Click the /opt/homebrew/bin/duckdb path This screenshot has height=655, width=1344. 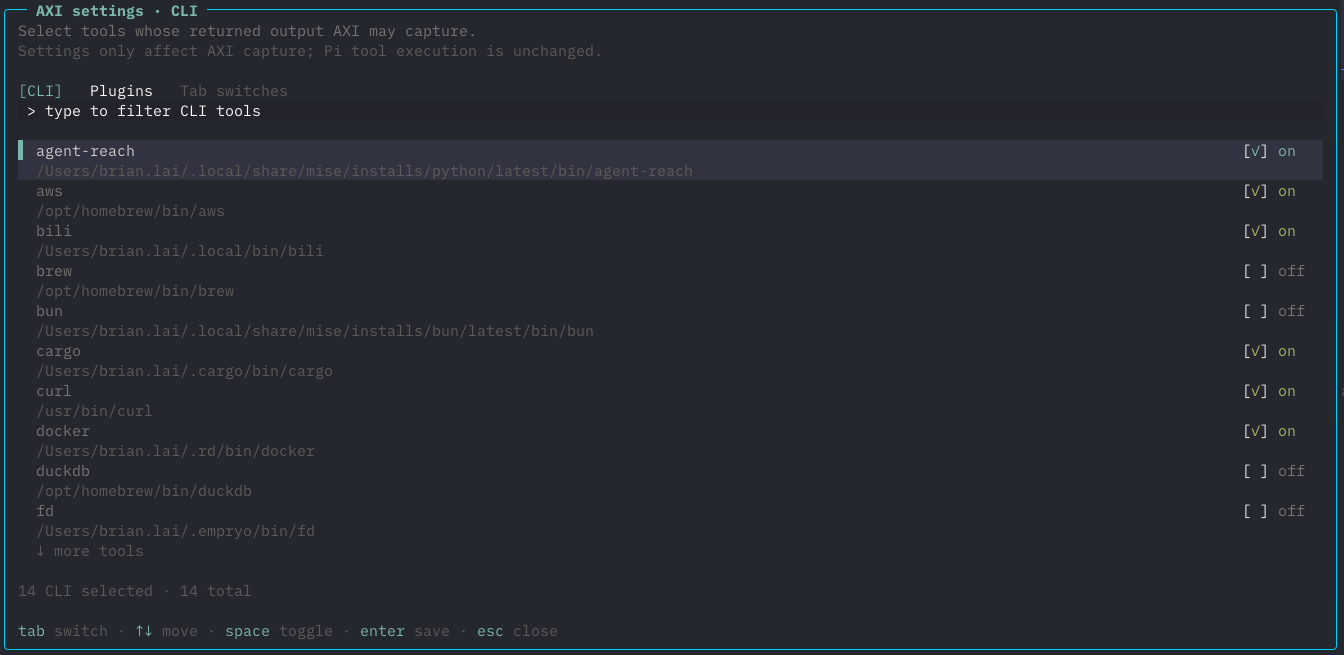click(144, 491)
